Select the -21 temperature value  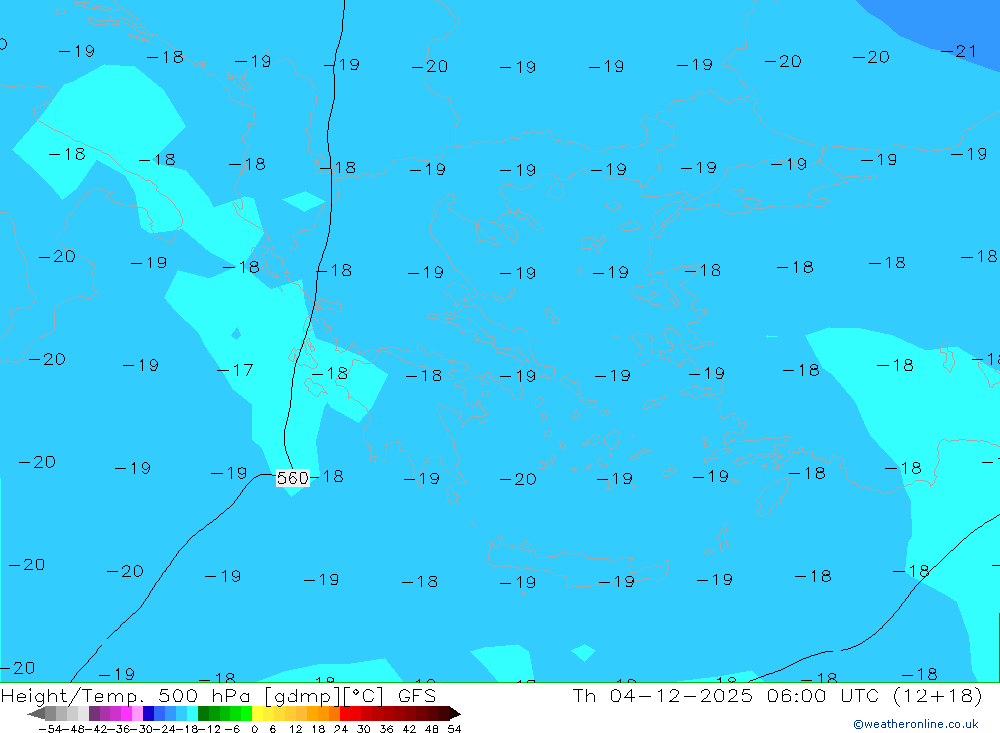(x=959, y=51)
